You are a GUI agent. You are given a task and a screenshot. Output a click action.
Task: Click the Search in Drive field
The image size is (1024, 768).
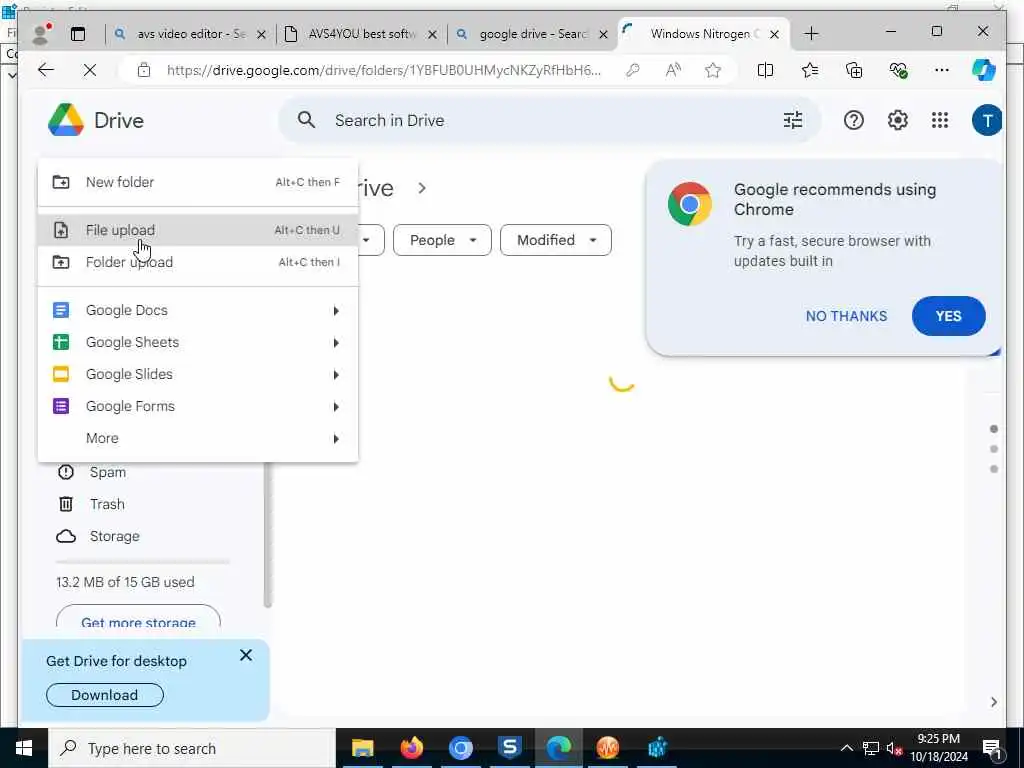(549, 120)
